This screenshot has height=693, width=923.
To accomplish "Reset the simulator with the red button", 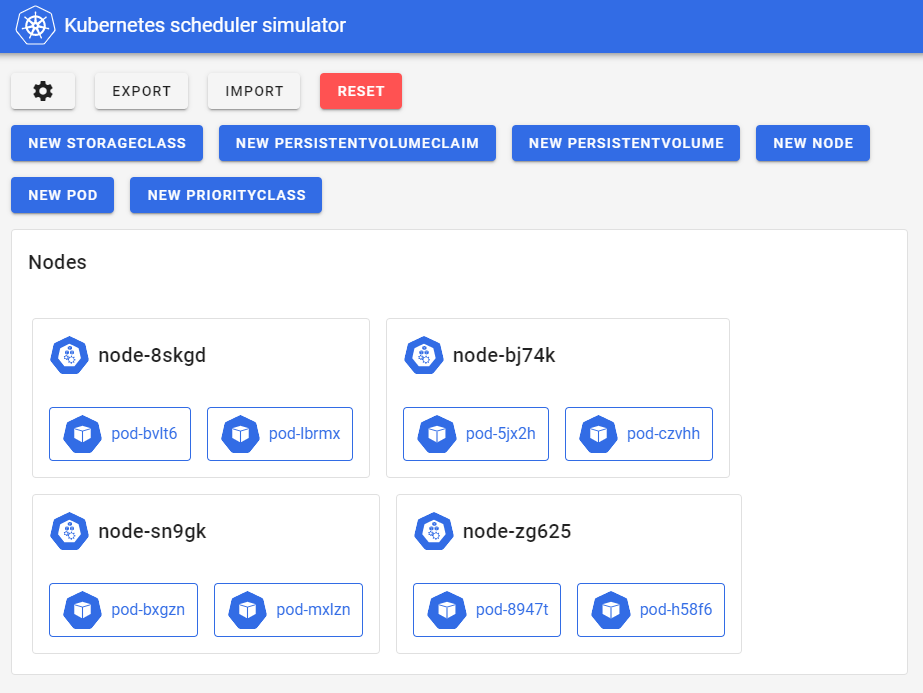I will point(360,91).
